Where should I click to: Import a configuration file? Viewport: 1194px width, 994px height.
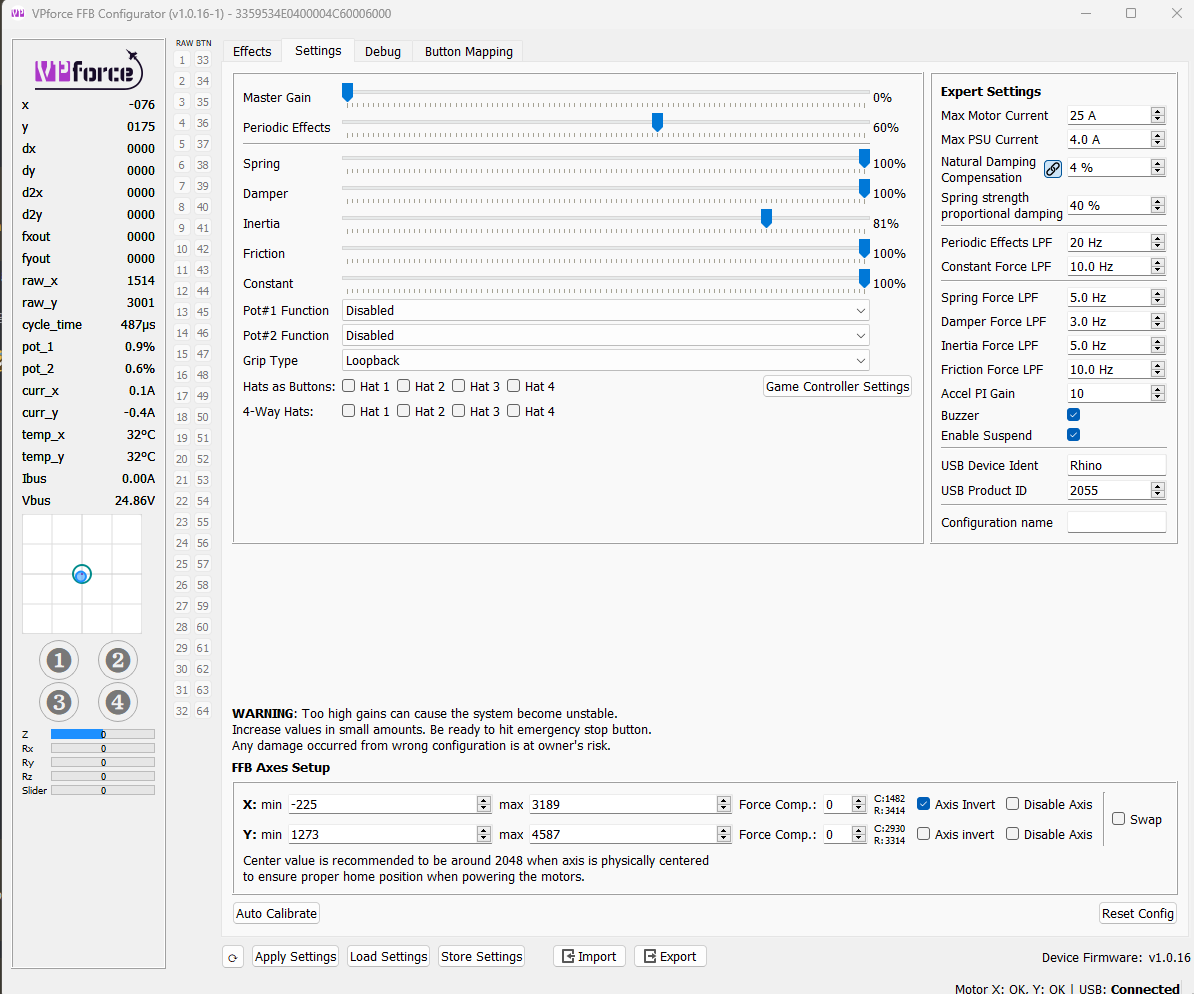pyautogui.click(x=589, y=957)
